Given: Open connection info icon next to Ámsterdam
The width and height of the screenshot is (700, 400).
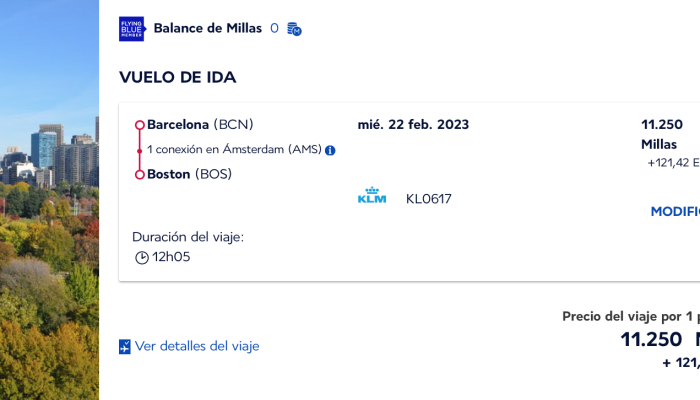Looking at the screenshot, I should 330,150.
